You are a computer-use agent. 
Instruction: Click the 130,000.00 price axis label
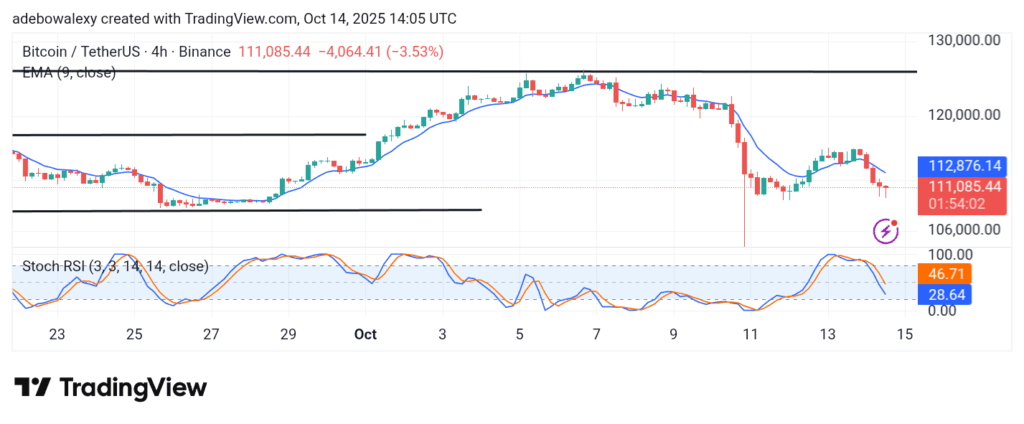(964, 41)
